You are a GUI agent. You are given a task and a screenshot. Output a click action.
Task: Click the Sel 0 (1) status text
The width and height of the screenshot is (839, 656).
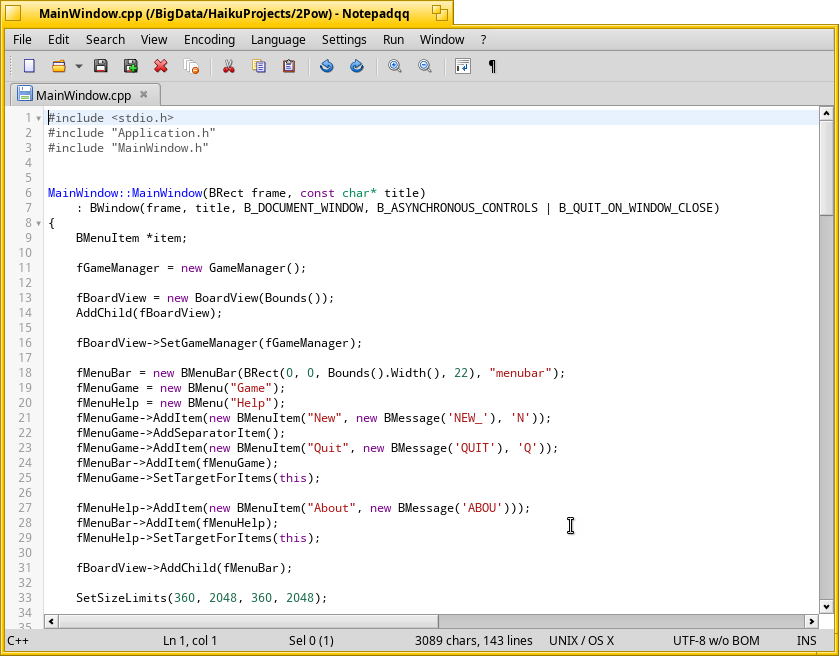pyautogui.click(x=311, y=640)
